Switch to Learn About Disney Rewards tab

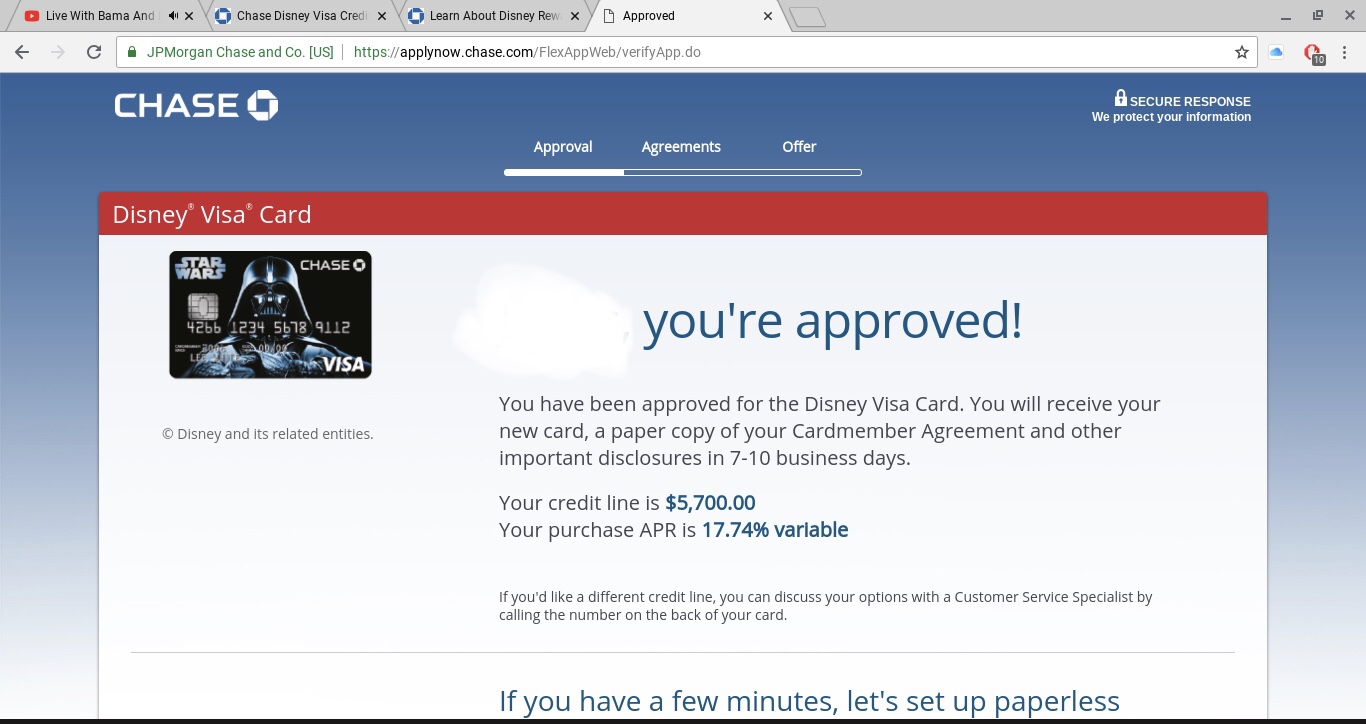[493, 16]
